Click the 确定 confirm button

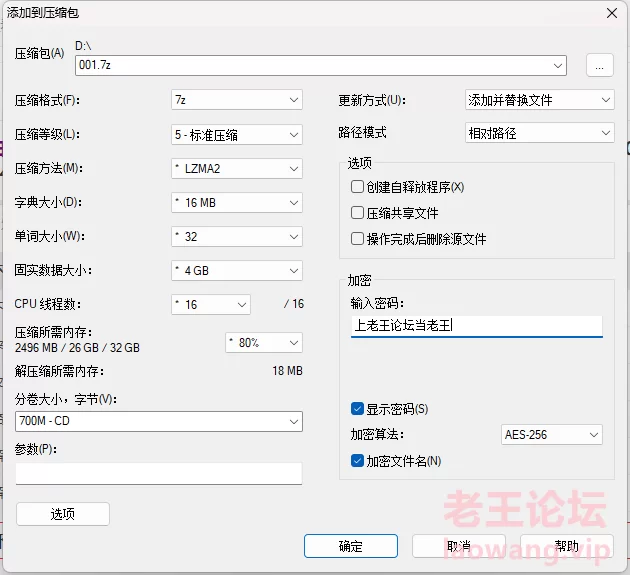(x=350, y=546)
